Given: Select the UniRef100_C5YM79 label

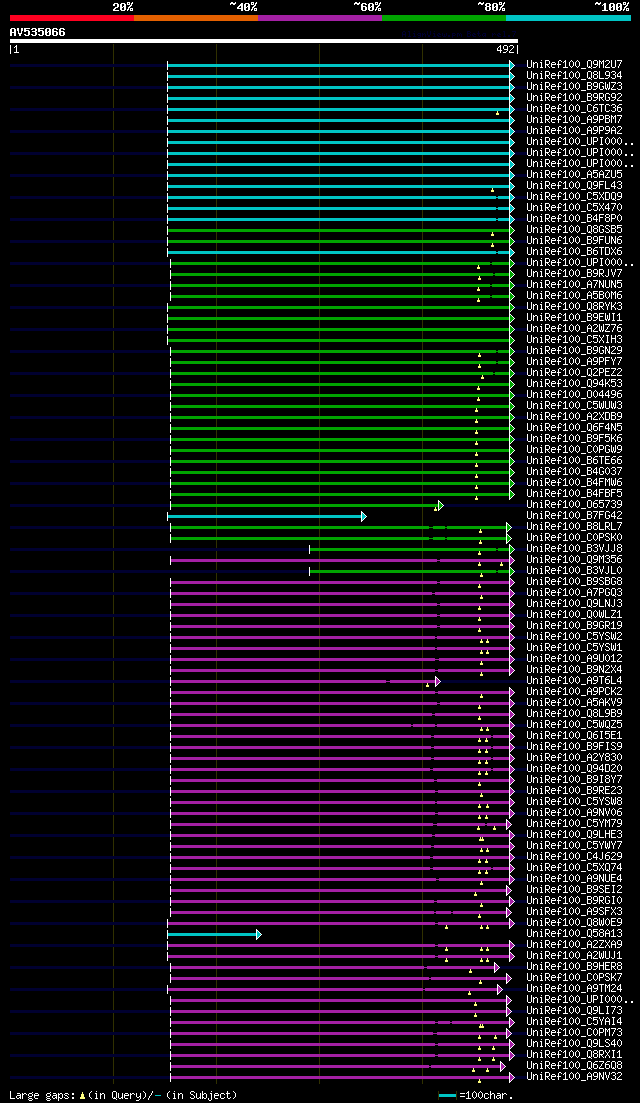Looking at the screenshot, I should (574, 824).
